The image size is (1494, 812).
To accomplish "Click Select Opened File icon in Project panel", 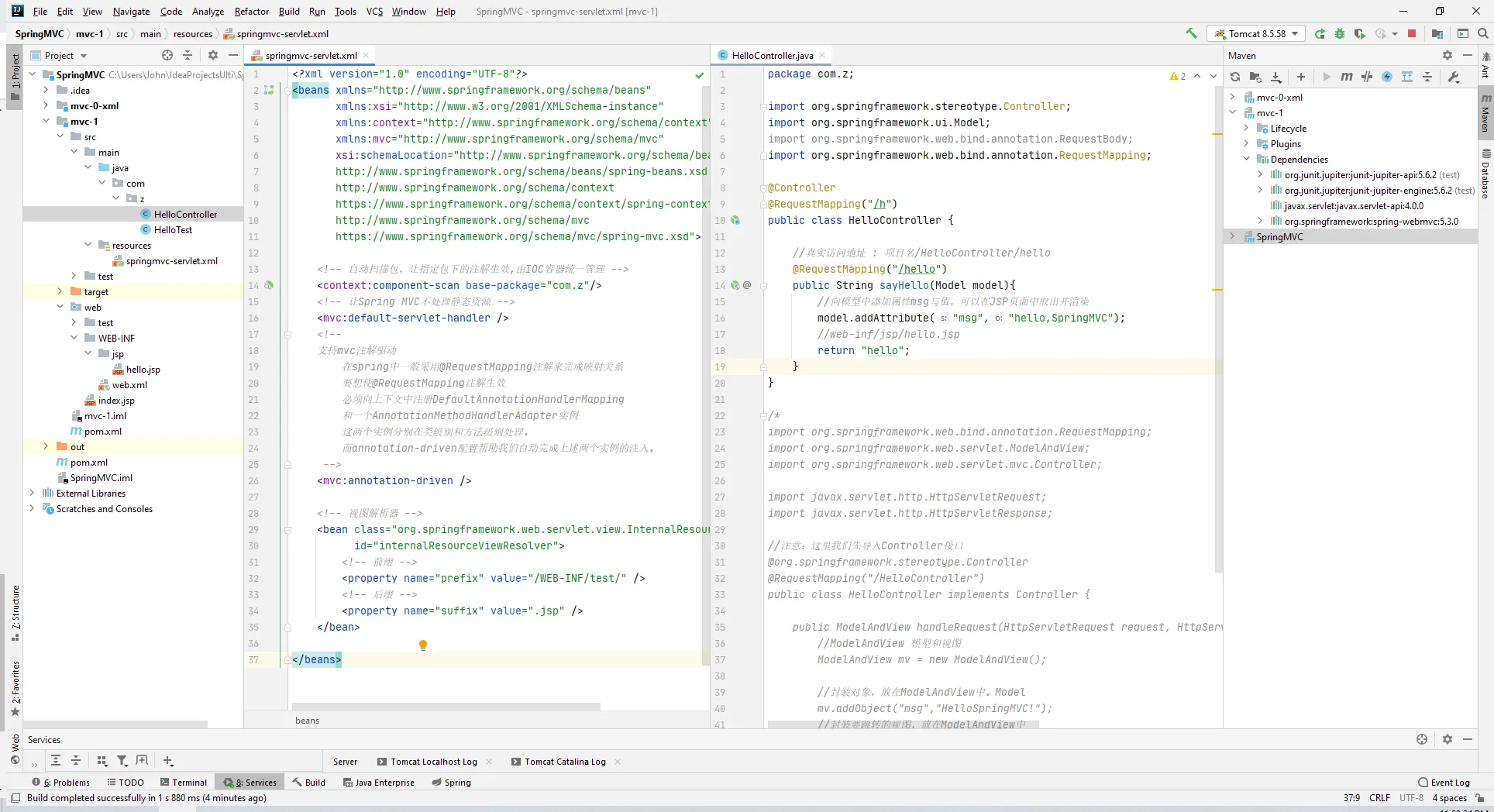I will click(167, 55).
